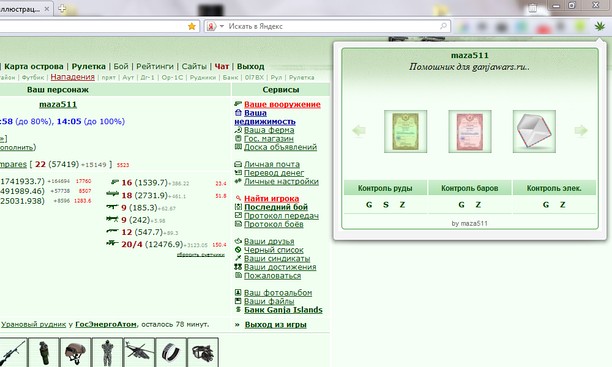Open Черный список link
The image size is (612, 367).
[x=274, y=250]
